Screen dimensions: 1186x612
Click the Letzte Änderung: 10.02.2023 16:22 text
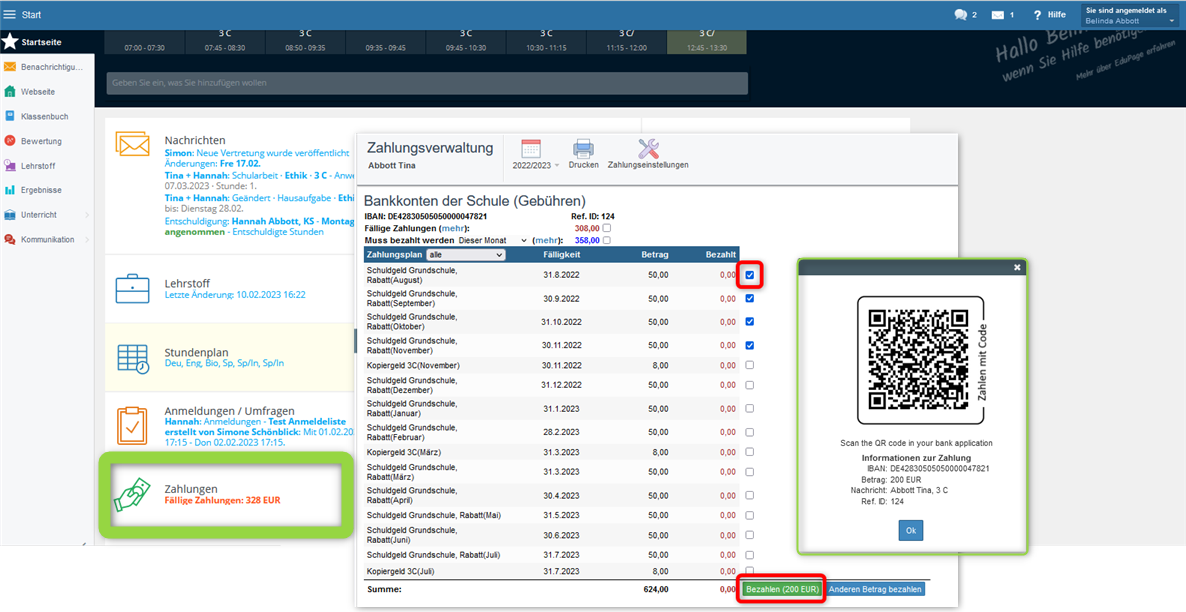tap(235, 294)
